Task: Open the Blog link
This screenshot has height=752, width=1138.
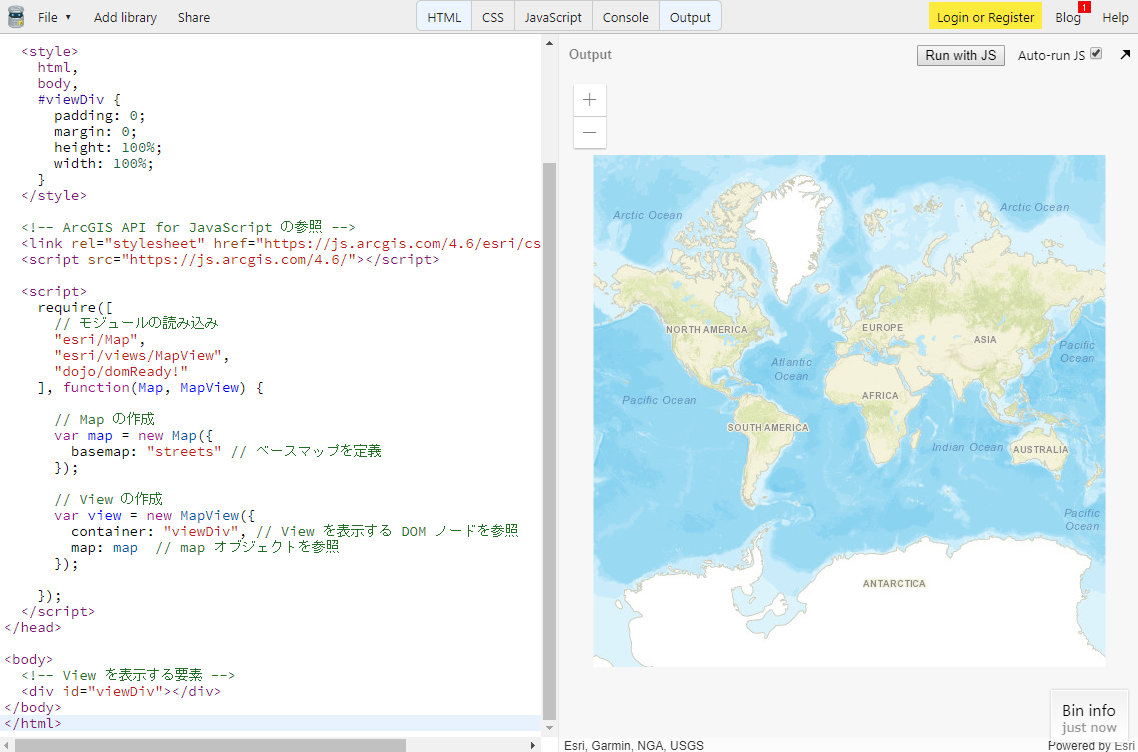Action: tap(1068, 17)
